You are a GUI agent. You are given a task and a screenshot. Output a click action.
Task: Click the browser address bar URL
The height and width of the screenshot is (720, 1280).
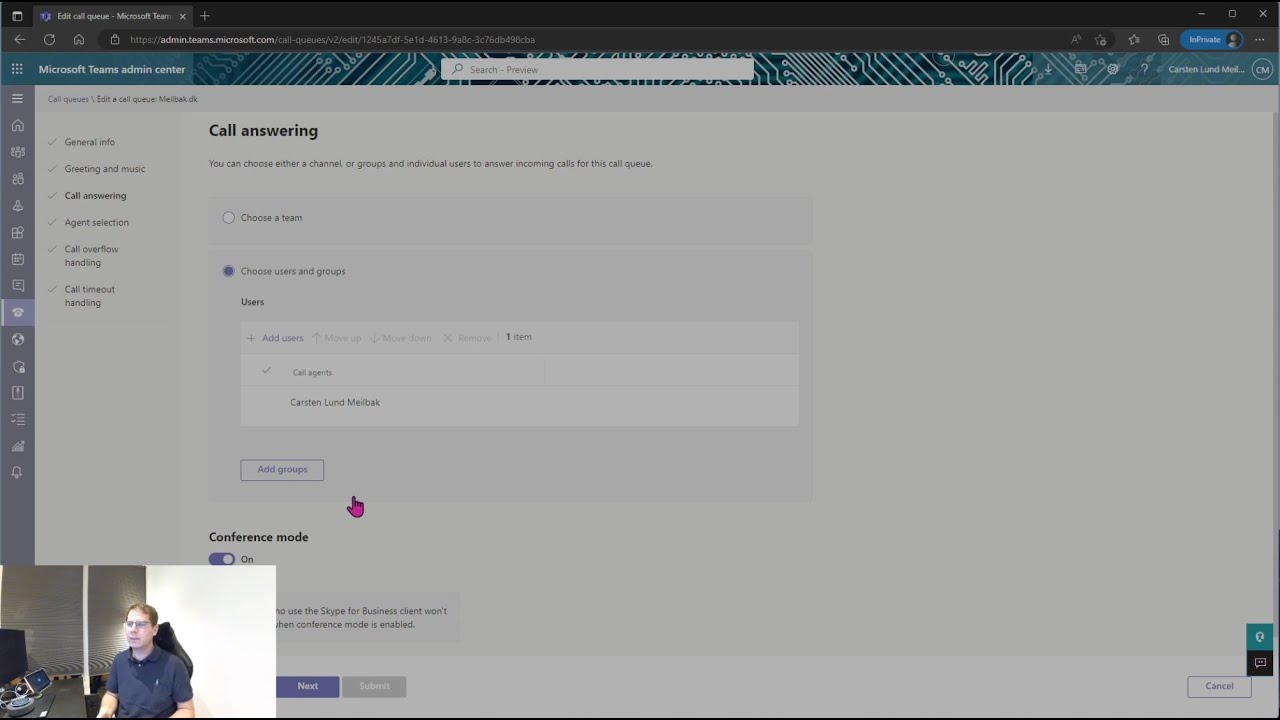(332, 40)
